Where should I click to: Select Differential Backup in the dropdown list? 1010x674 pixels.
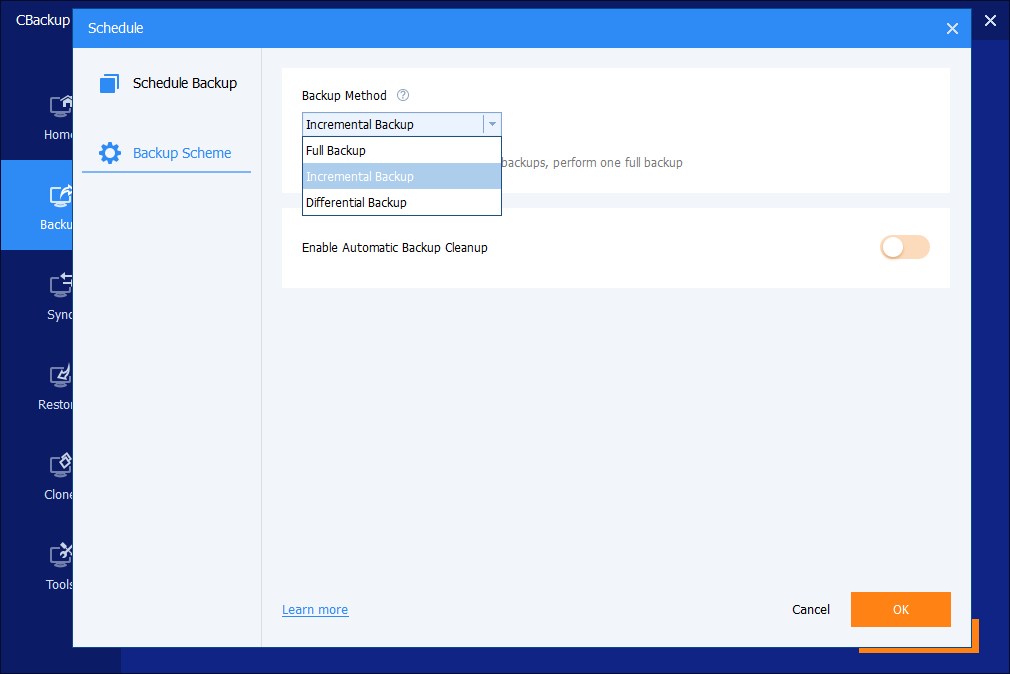400,203
